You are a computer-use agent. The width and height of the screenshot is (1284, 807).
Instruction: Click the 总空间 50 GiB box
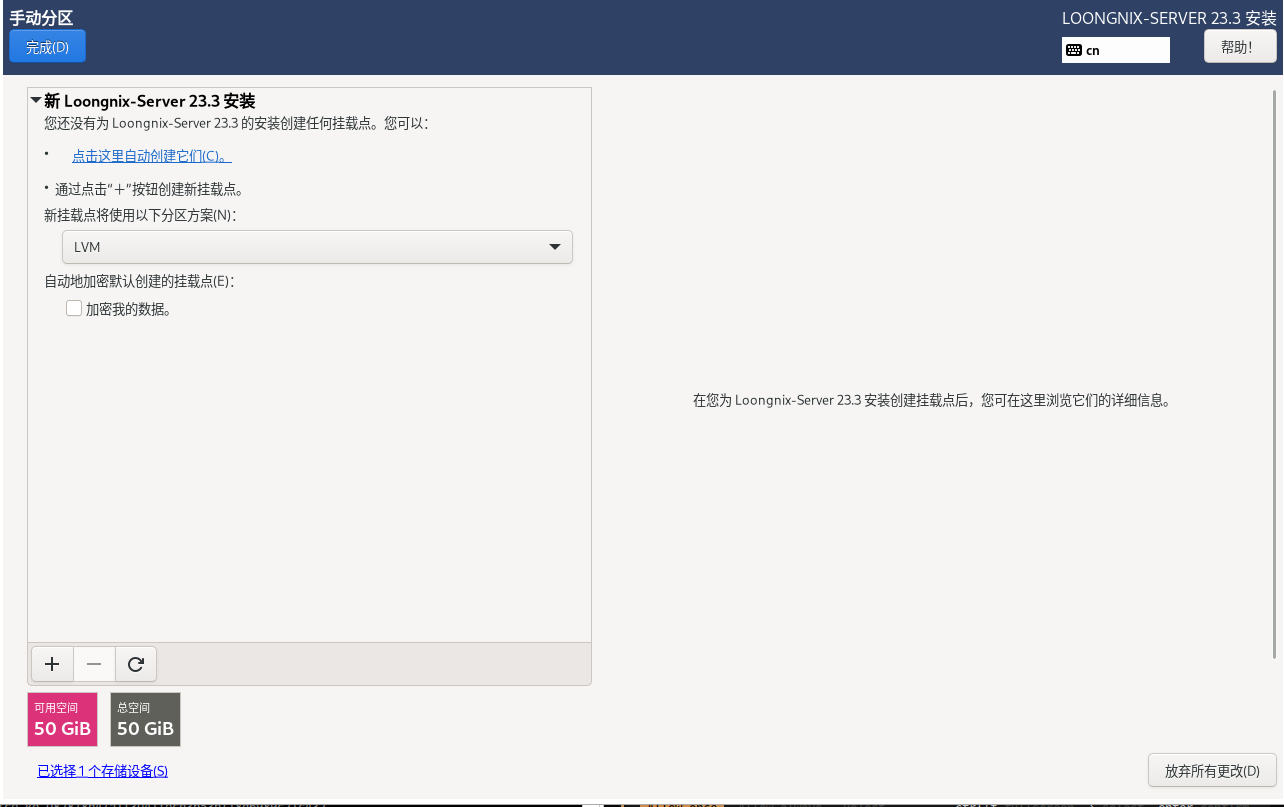pyautogui.click(x=145, y=719)
